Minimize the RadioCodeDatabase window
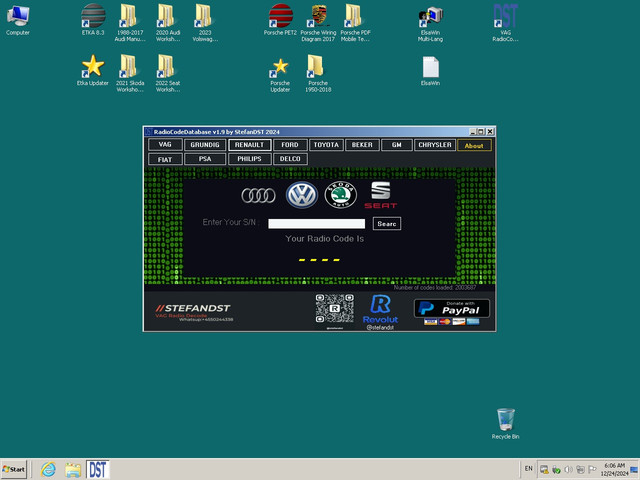 473,132
